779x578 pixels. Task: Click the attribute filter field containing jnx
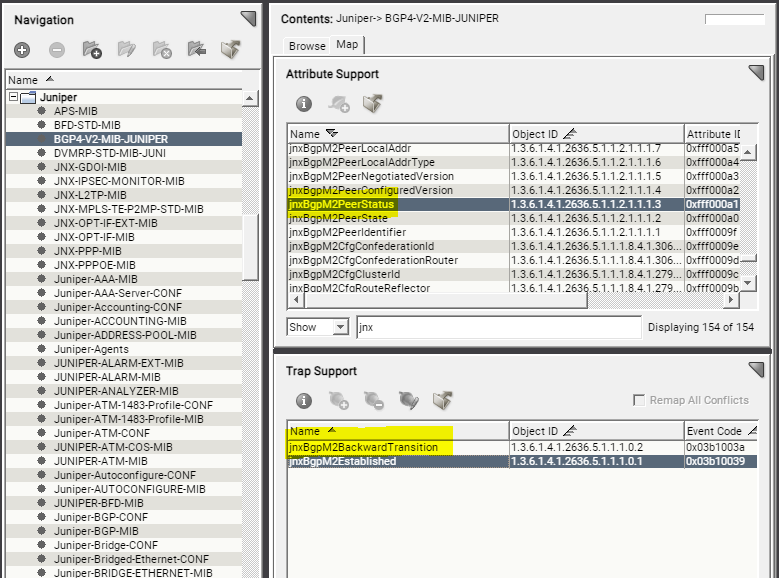[x=499, y=327]
